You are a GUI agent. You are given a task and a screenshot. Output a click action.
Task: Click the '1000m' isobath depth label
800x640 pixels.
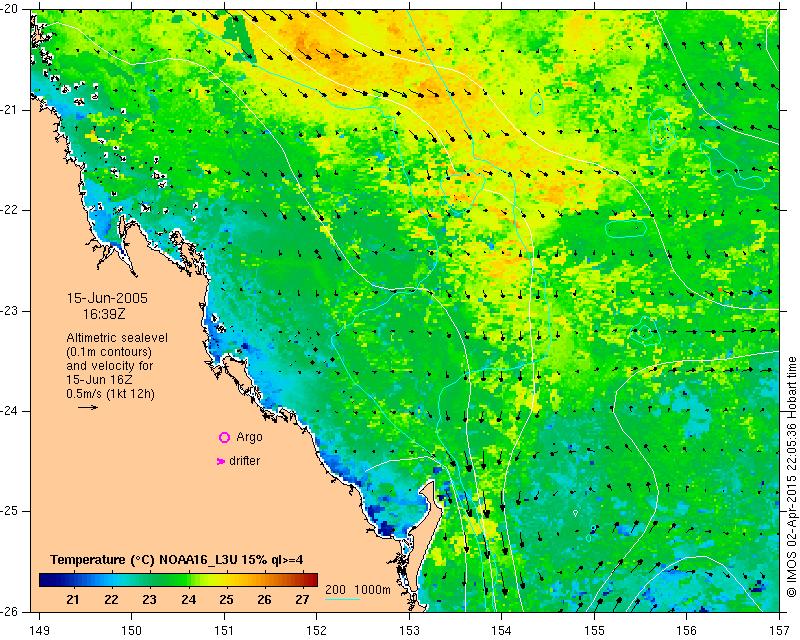[372, 590]
